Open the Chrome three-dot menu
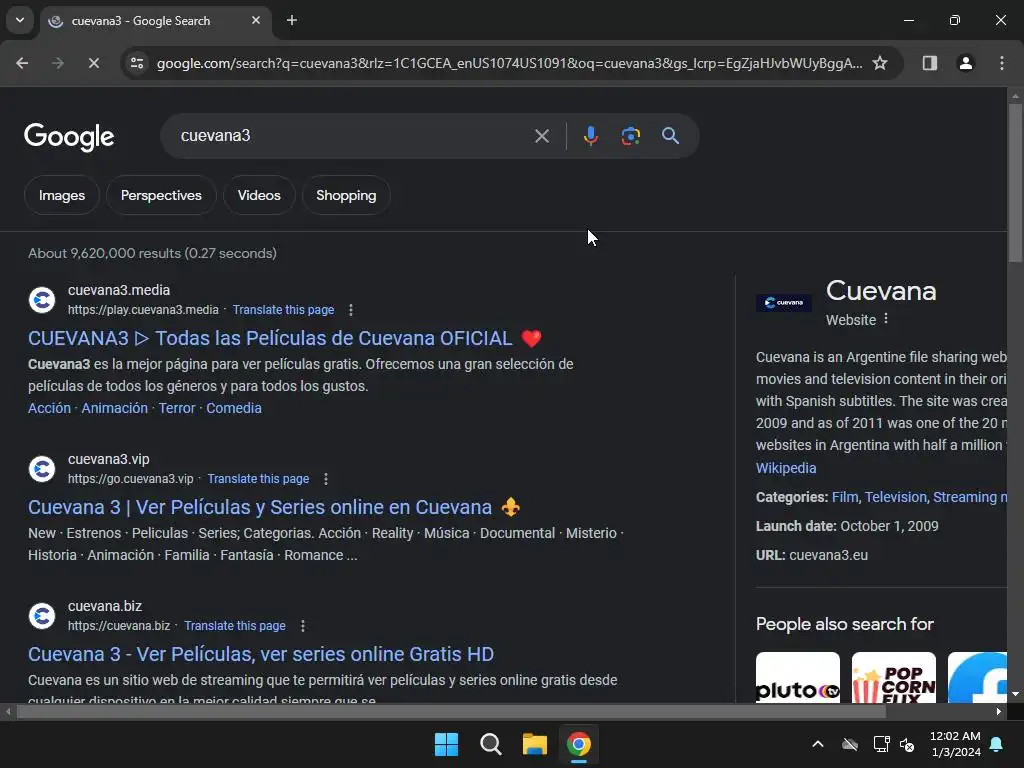The image size is (1024, 768). [x=1001, y=63]
